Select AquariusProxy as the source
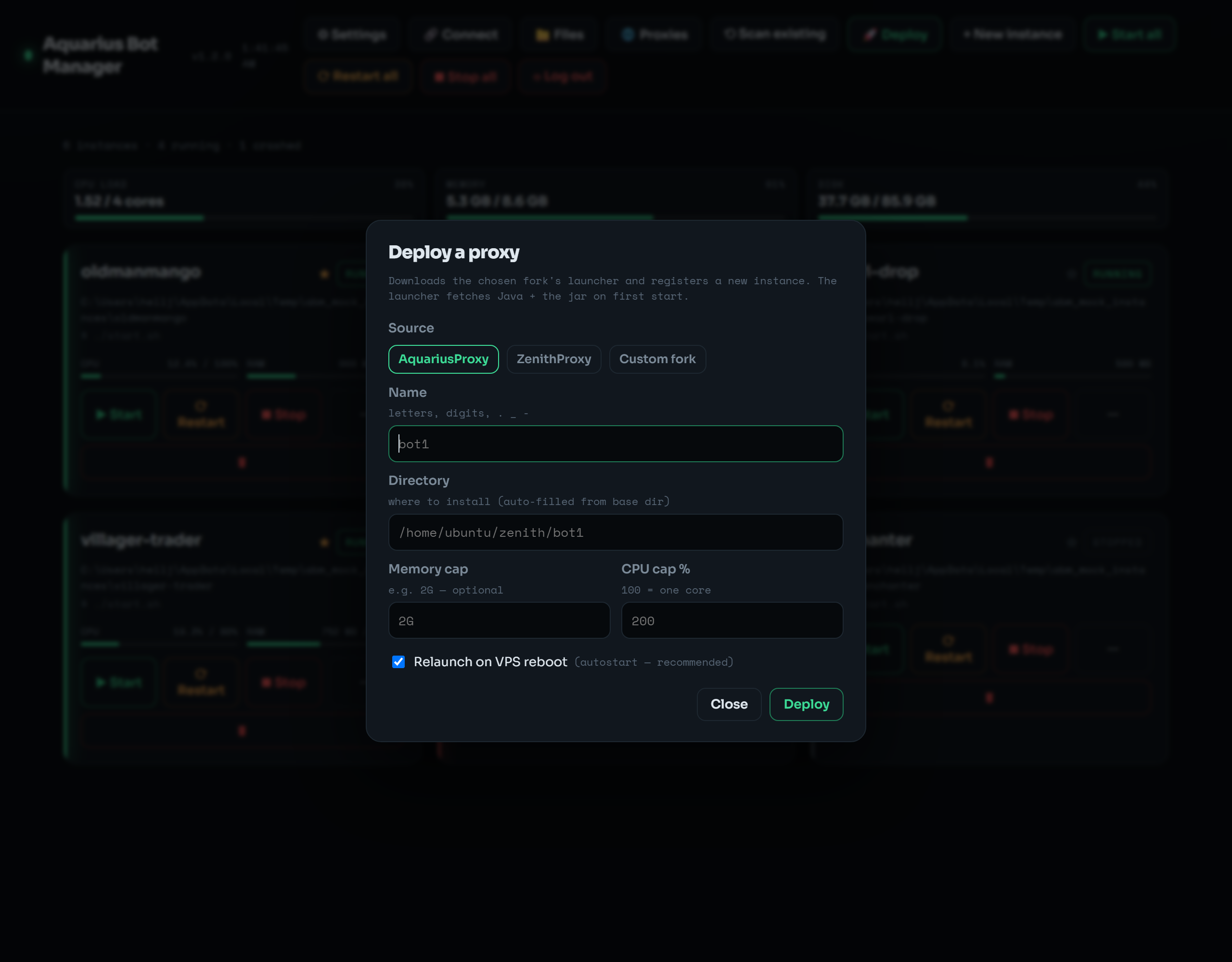1232x962 pixels. tap(443, 359)
